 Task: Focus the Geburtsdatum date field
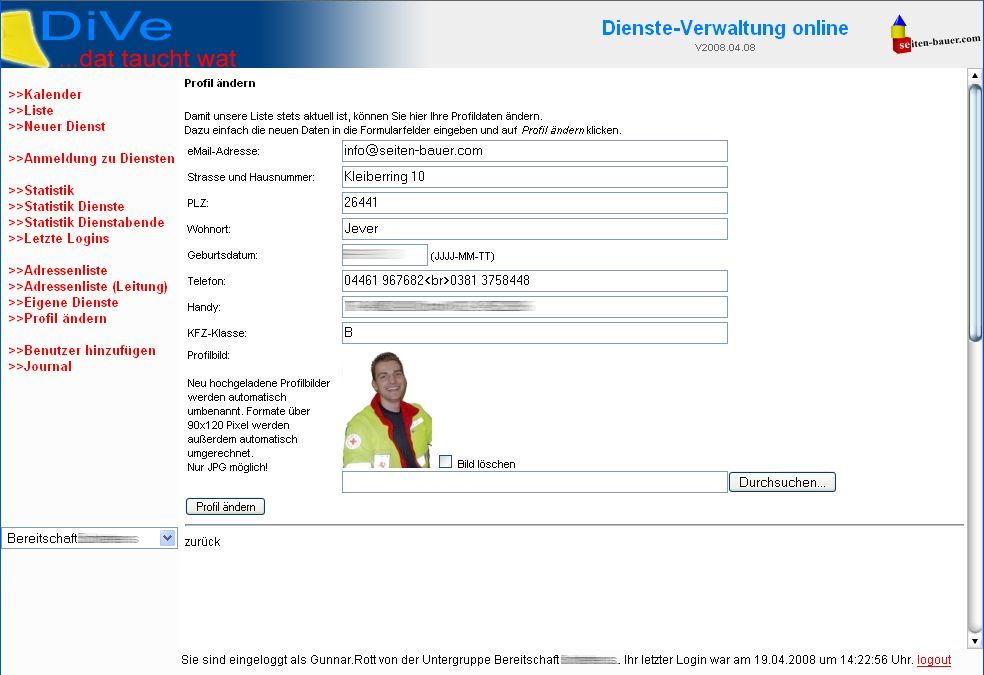[x=385, y=255]
